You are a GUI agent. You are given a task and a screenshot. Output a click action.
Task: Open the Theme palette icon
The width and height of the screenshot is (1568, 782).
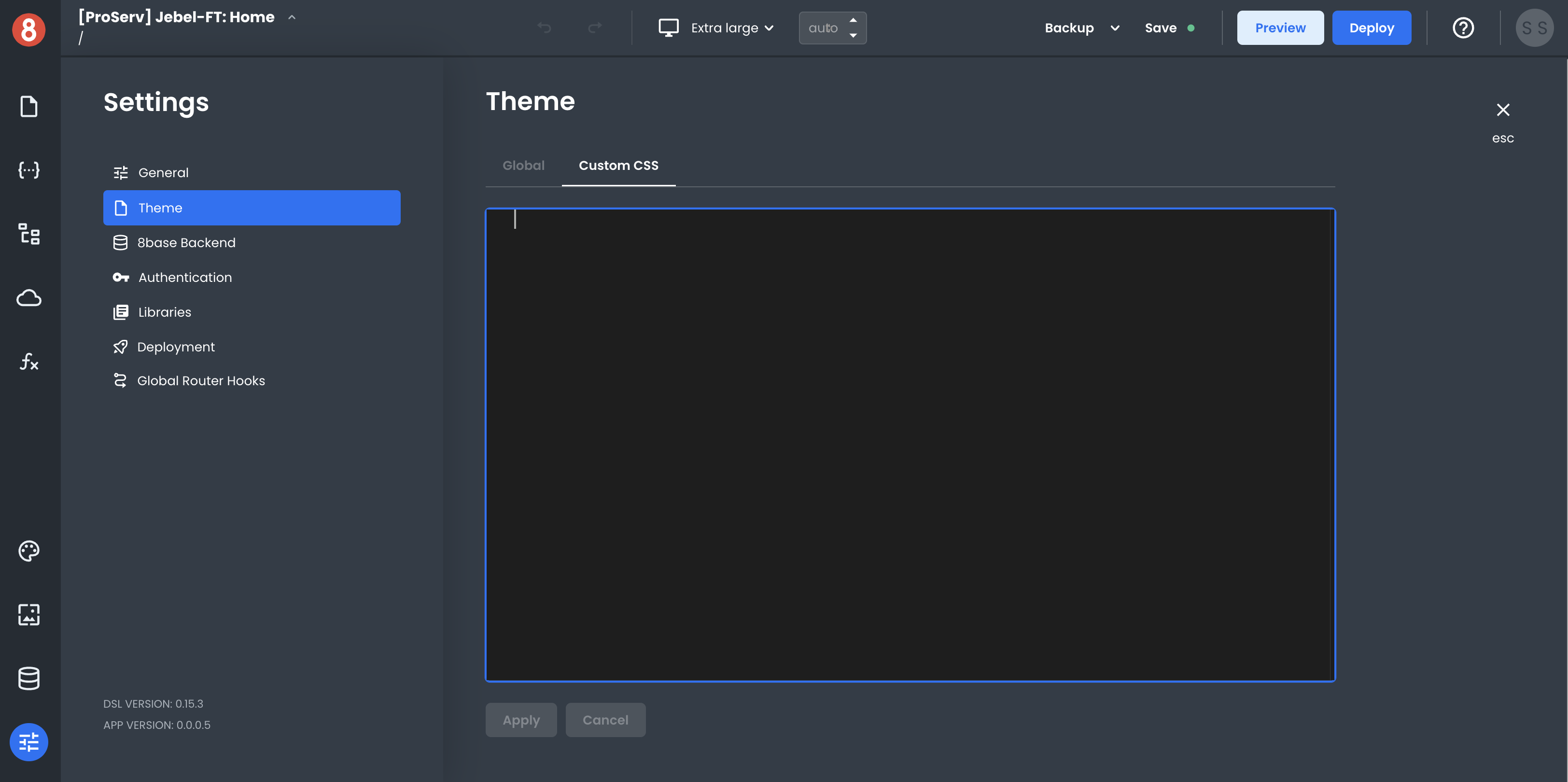pyautogui.click(x=28, y=551)
